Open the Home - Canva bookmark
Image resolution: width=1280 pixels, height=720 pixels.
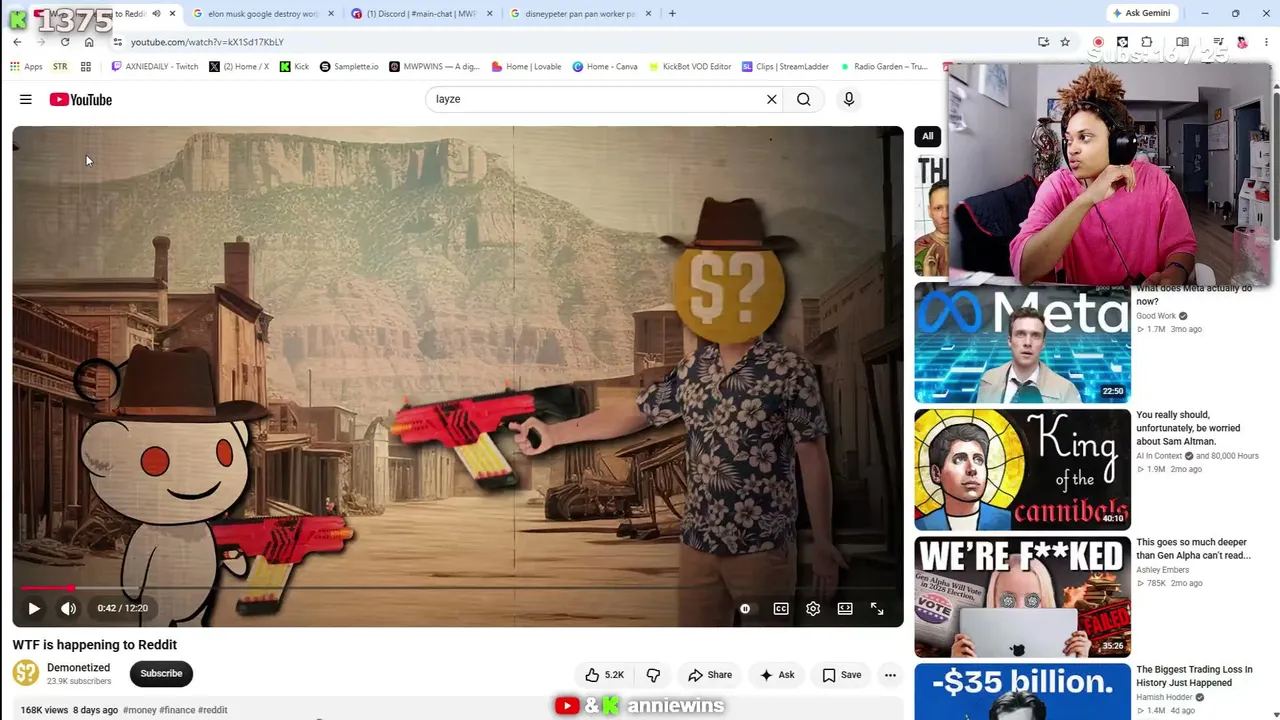pos(605,67)
